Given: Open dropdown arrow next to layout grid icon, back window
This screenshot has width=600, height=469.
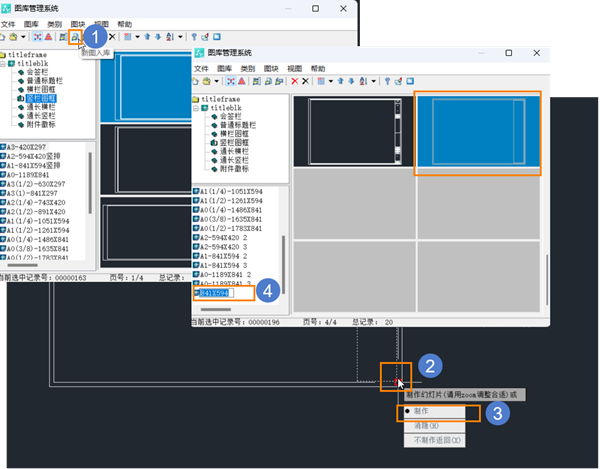Looking at the screenshot, I should [137, 37].
